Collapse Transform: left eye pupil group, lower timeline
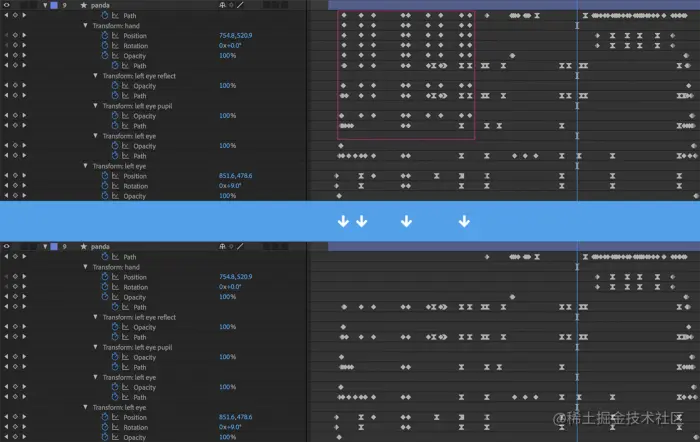 click(95, 347)
